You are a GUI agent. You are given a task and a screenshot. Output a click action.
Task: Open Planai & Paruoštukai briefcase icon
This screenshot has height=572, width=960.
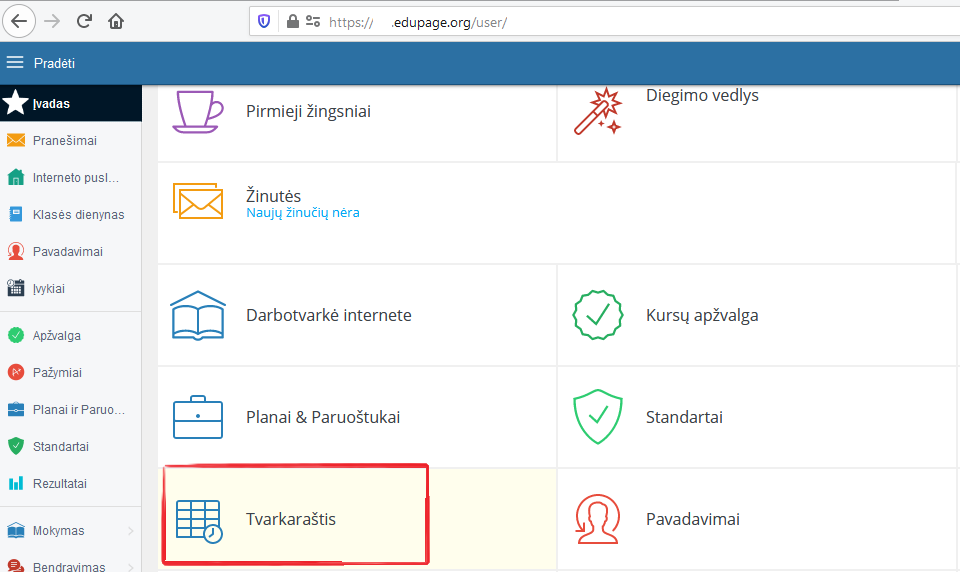click(198, 417)
